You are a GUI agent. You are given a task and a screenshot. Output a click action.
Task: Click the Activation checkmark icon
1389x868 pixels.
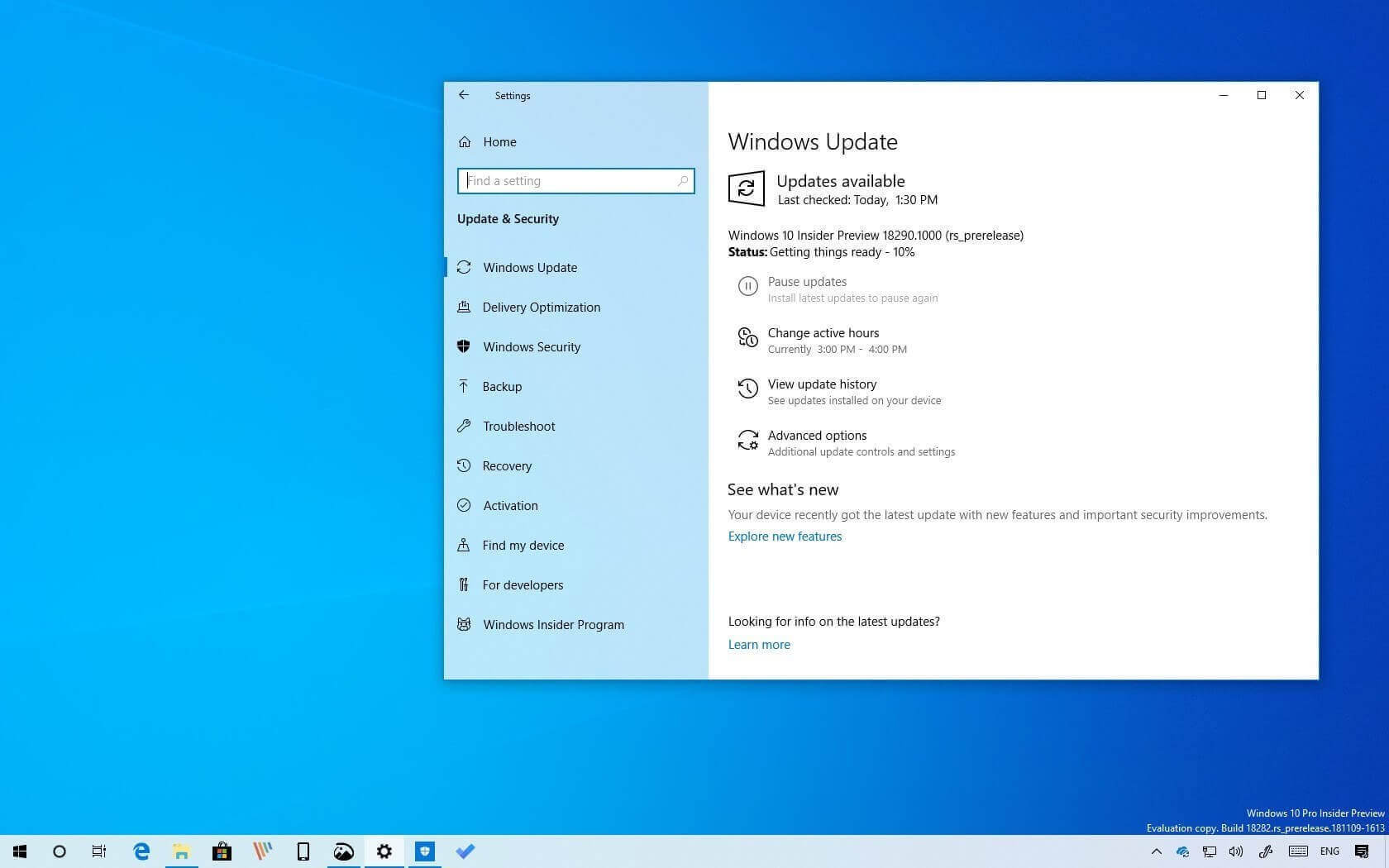(464, 505)
